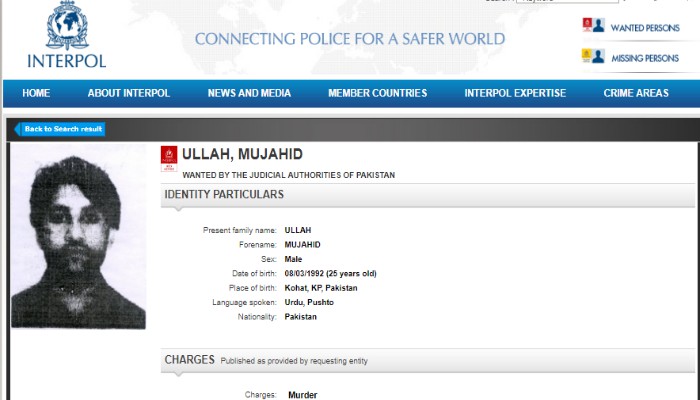The image size is (700, 400).
Task: Click the Back to Search result arrow
Action: tap(17, 129)
